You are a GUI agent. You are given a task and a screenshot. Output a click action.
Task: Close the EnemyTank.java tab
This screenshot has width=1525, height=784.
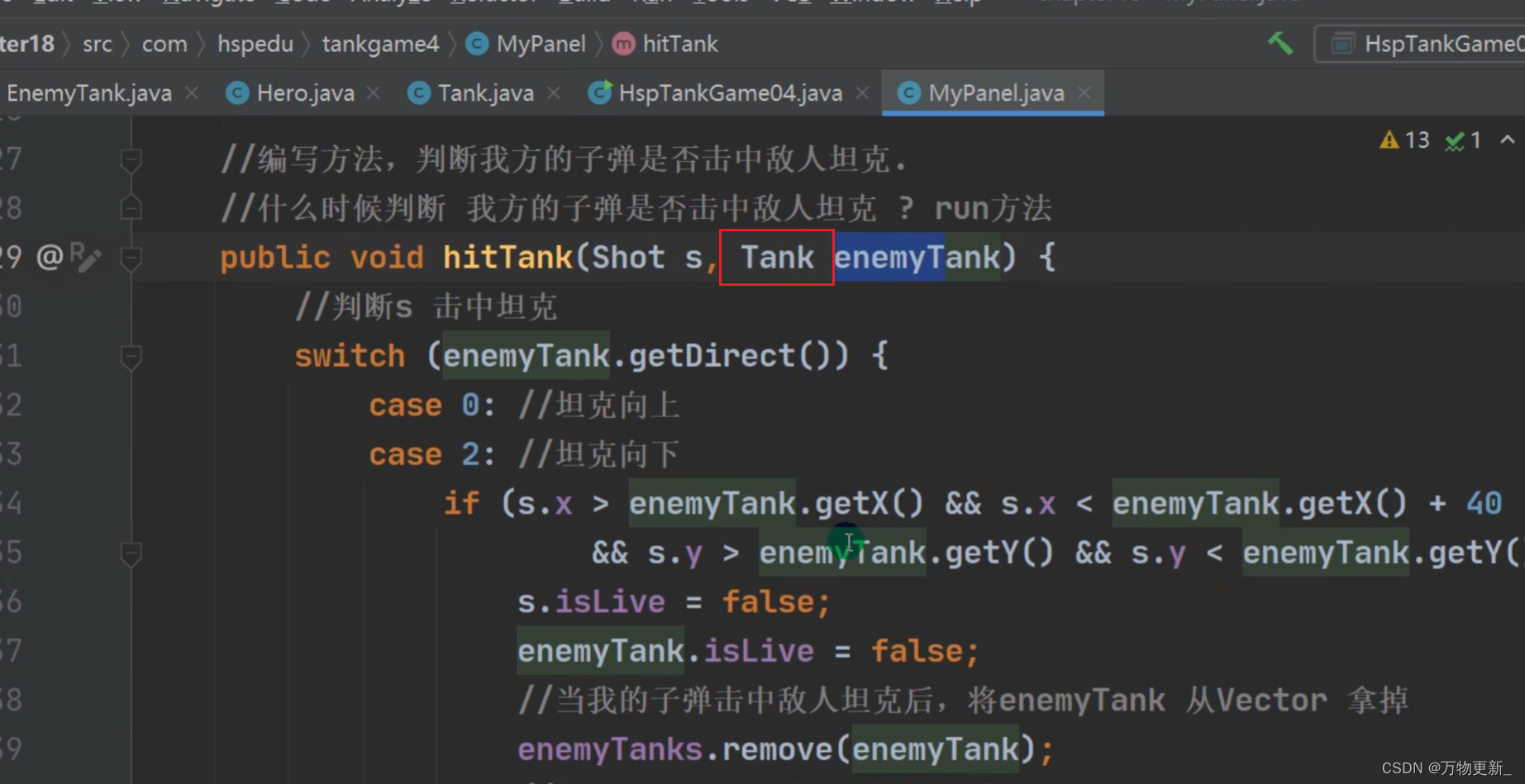192,93
